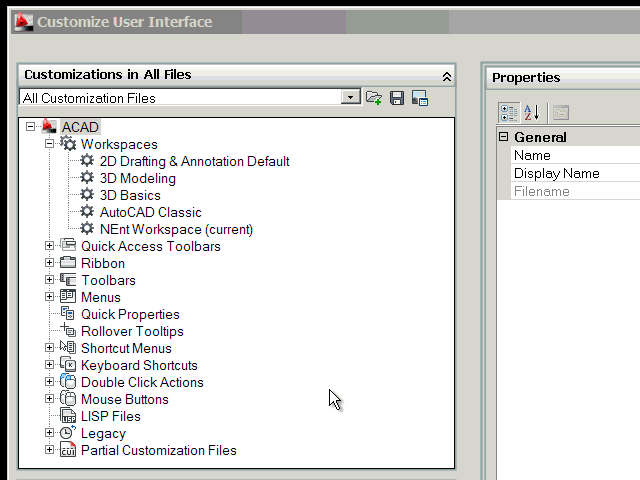Image resolution: width=640 pixels, height=480 pixels.
Task: Select NEnt Workspace (current) in tree
Action: pyautogui.click(x=176, y=229)
